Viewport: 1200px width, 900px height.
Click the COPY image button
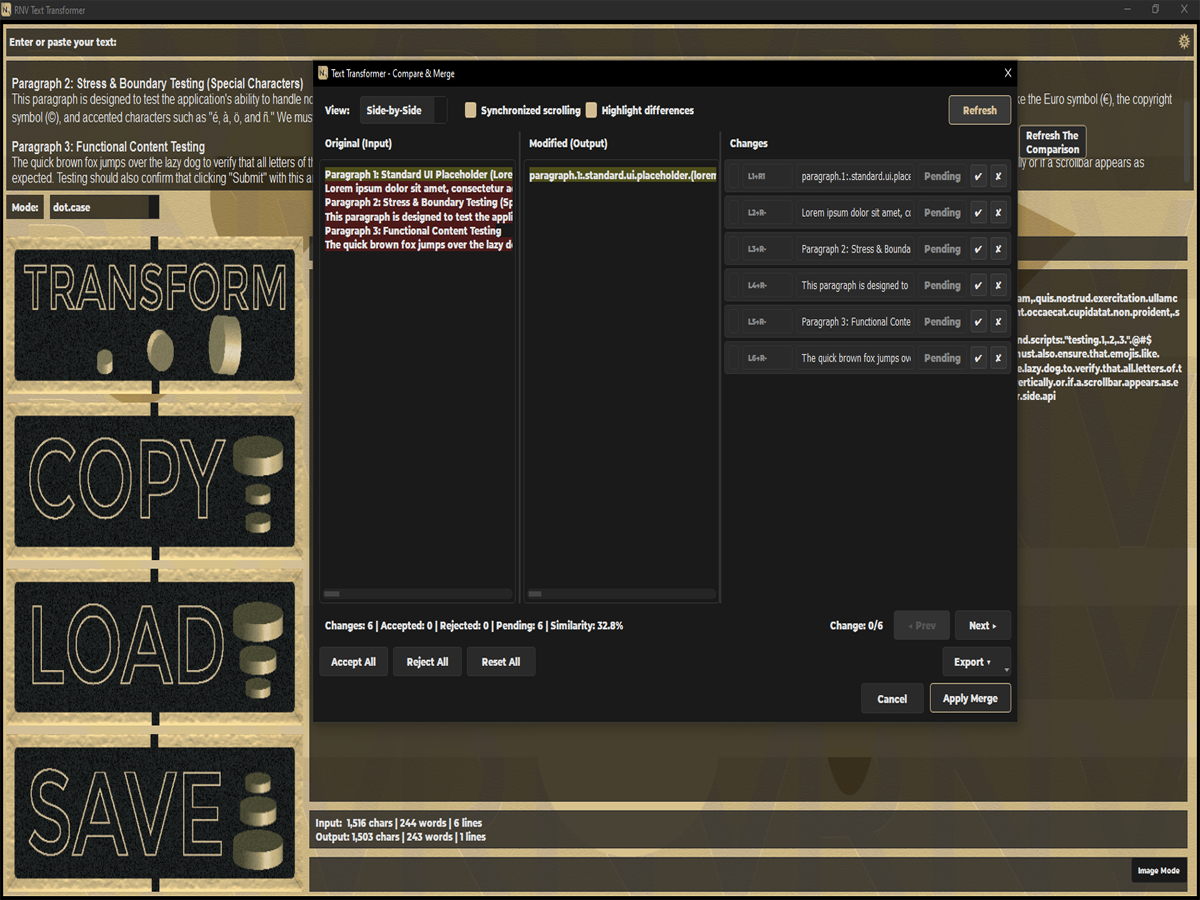(x=155, y=481)
